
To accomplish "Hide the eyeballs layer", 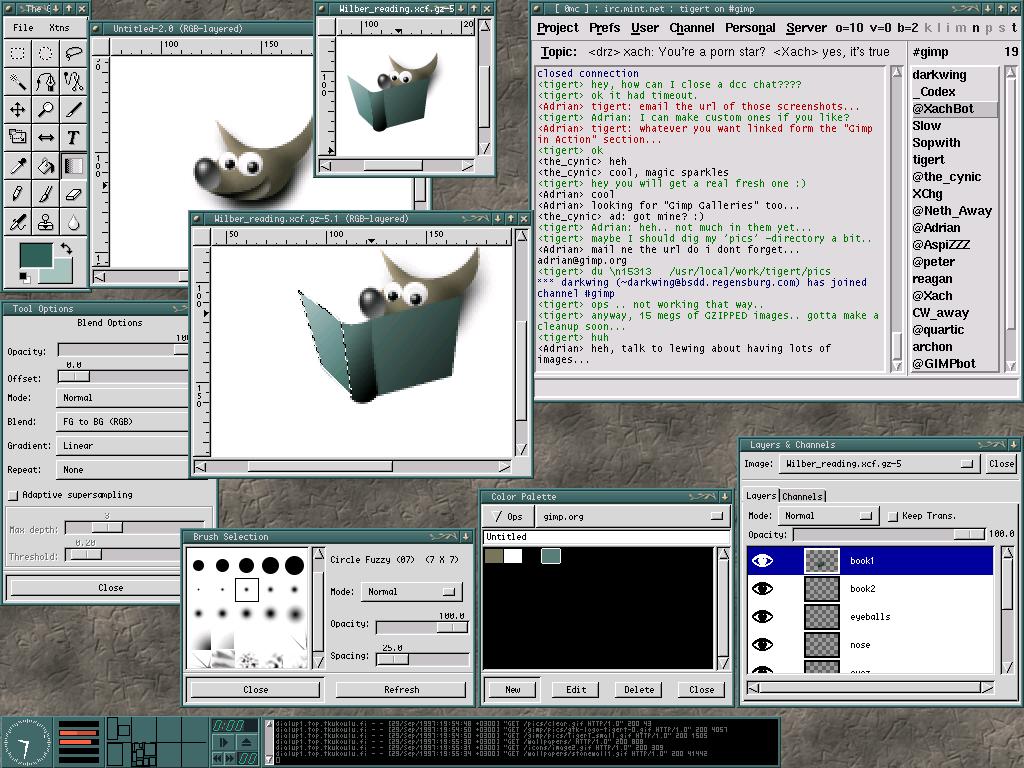I will 763,617.
